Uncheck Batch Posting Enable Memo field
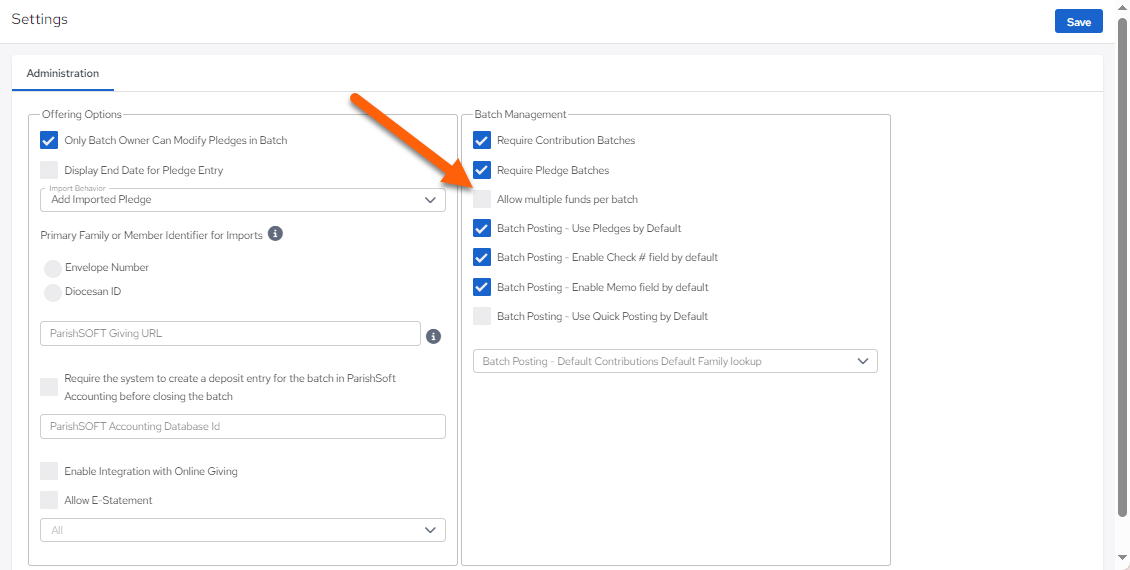The height and width of the screenshot is (570, 1130). coord(482,287)
